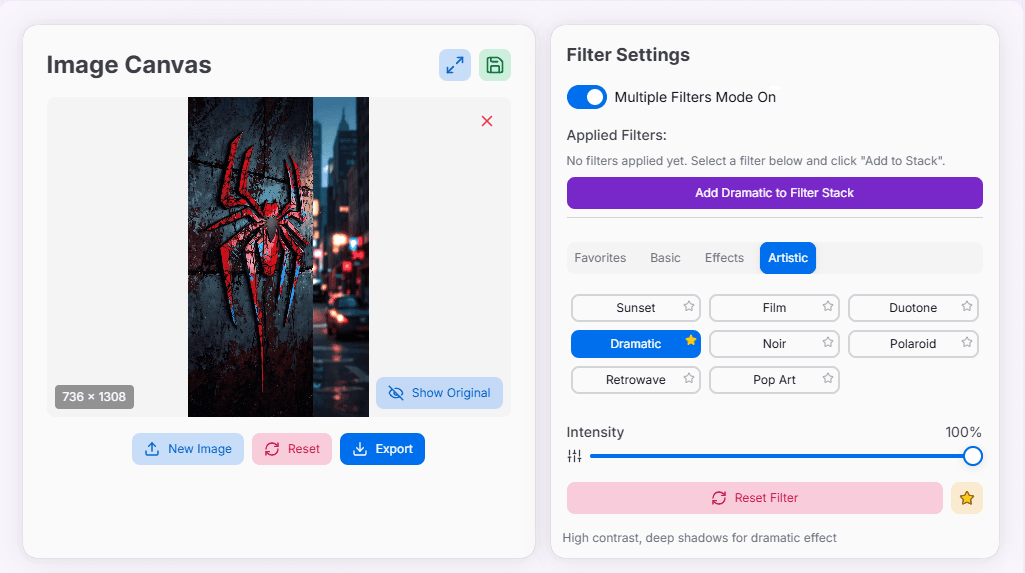Click the green save icon button
Viewport: 1025px width, 573px height.
pyautogui.click(x=495, y=65)
